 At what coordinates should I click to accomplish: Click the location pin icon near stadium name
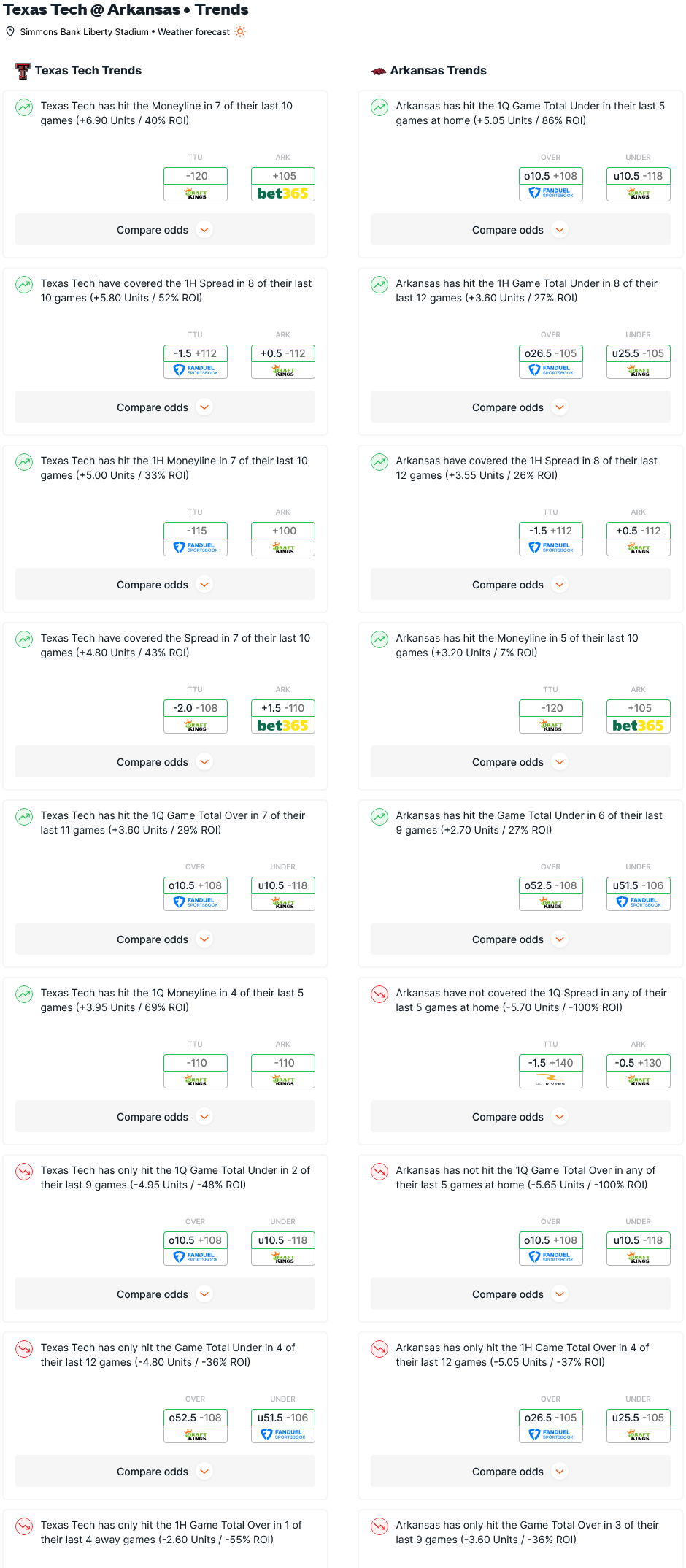(x=10, y=31)
